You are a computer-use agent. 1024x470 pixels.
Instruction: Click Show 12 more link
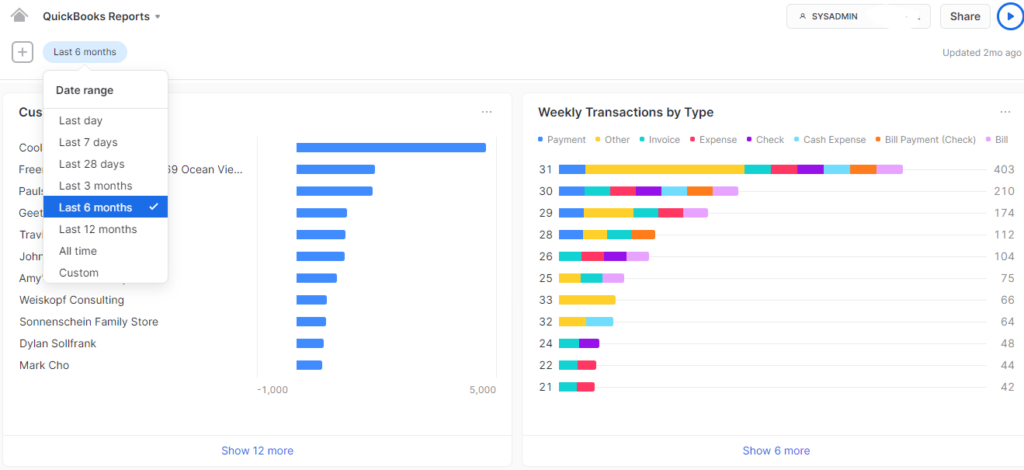coord(257,450)
